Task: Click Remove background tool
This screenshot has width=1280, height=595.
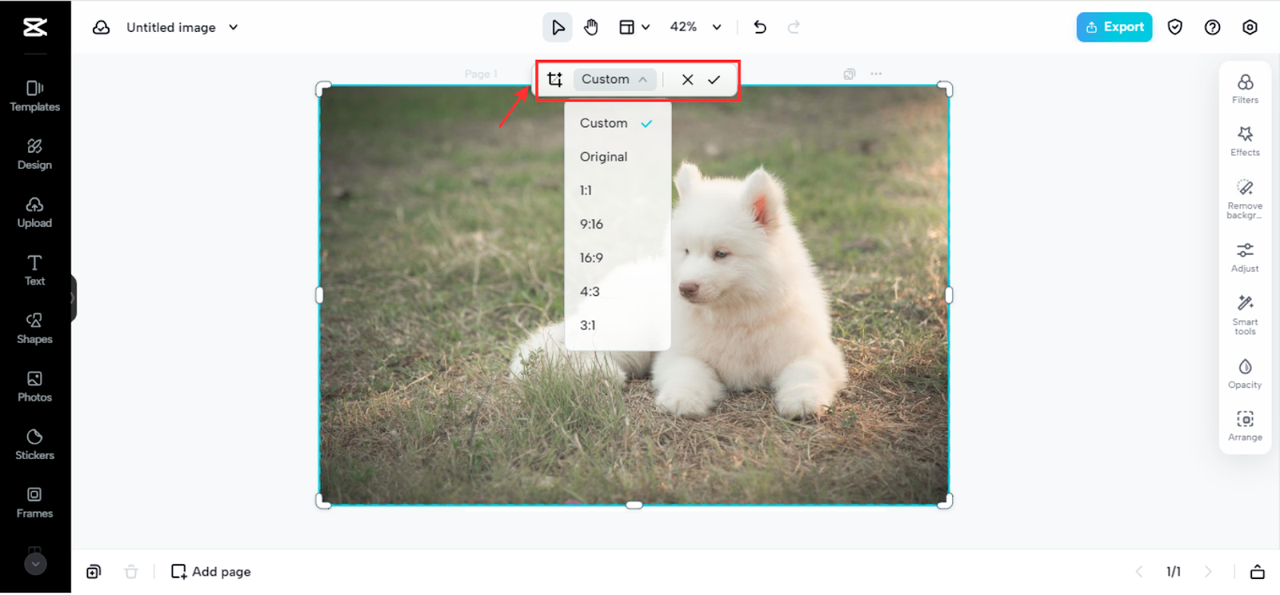Action: click(1245, 199)
